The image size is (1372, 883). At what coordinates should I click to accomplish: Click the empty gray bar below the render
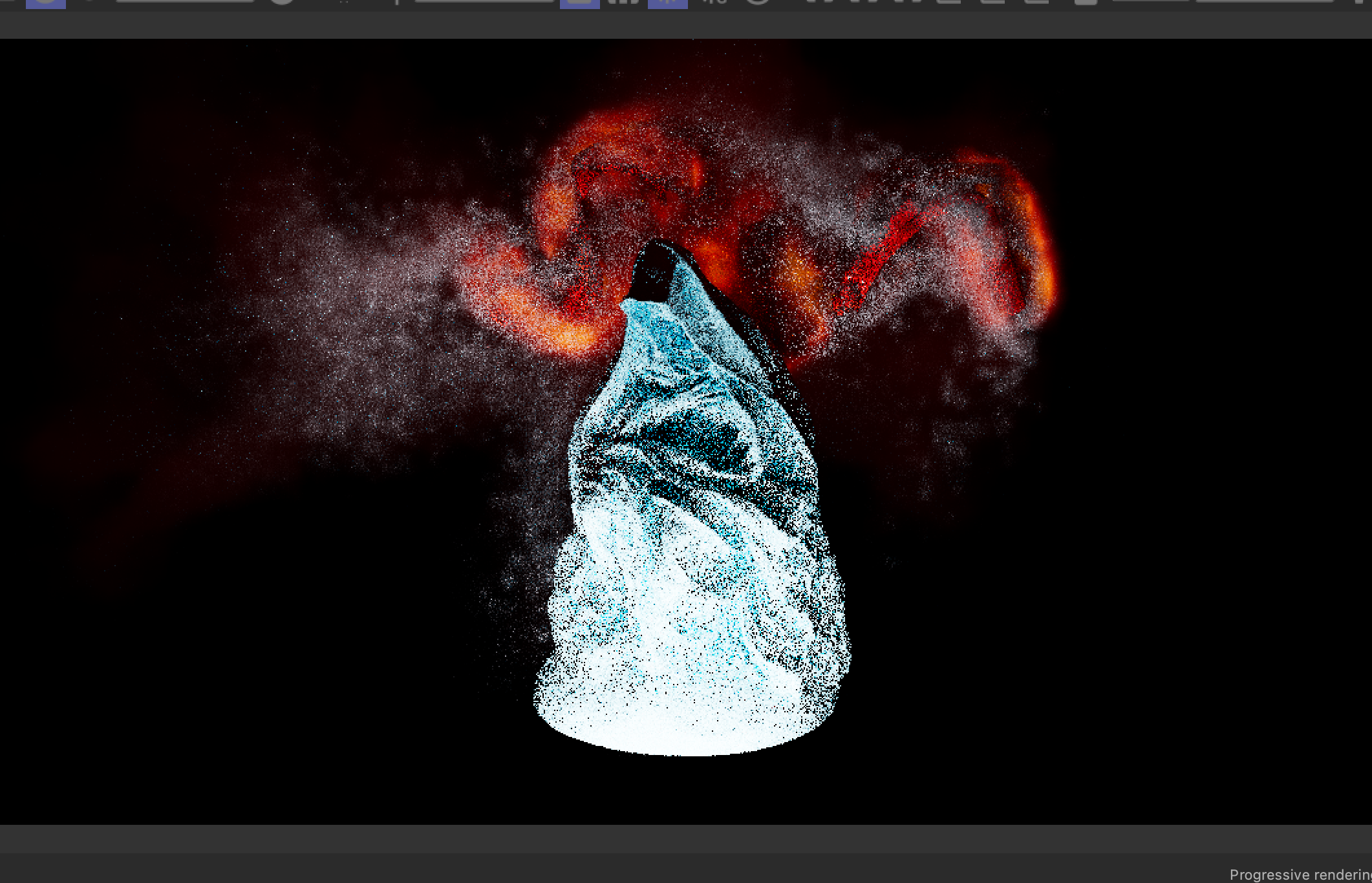click(685, 838)
